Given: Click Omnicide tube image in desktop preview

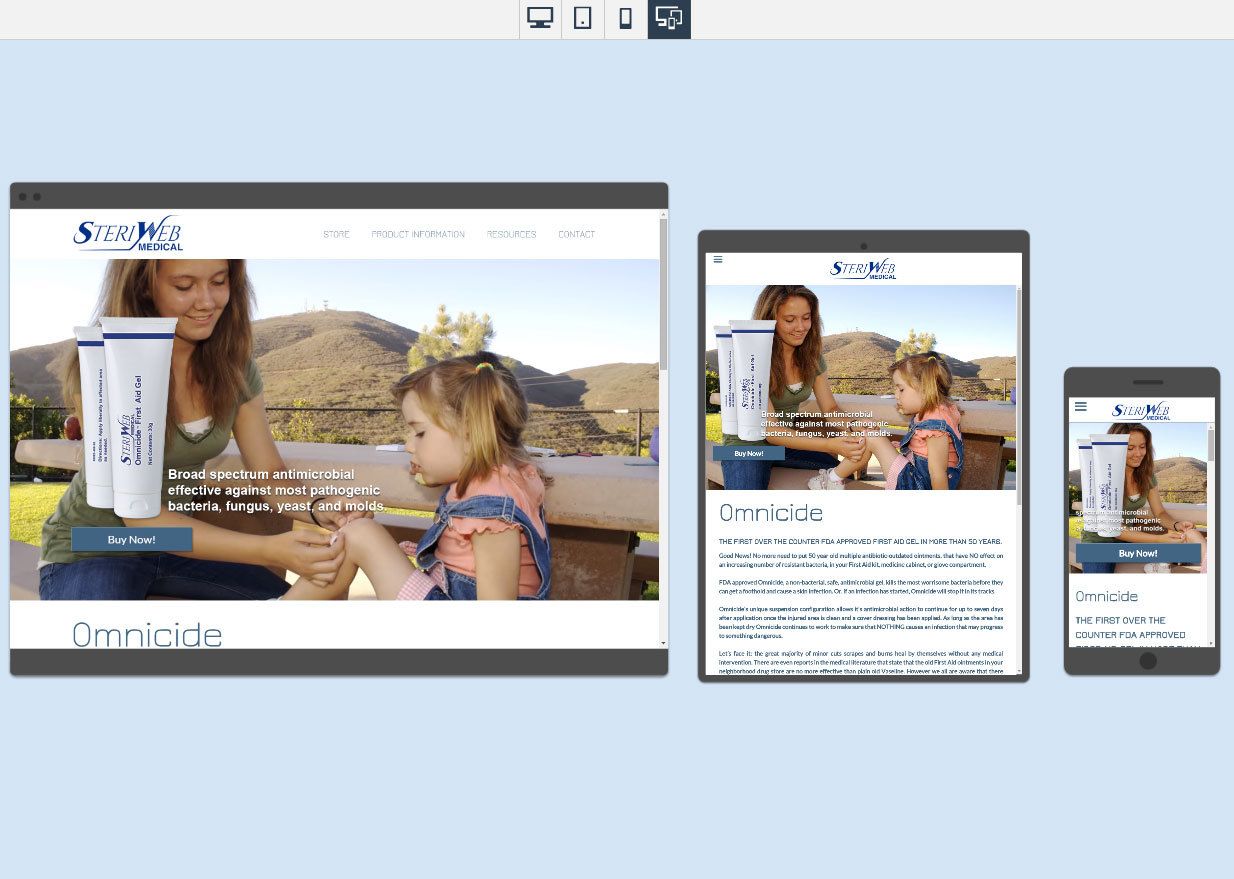Looking at the screenshot, I should (x=128, y=419).
